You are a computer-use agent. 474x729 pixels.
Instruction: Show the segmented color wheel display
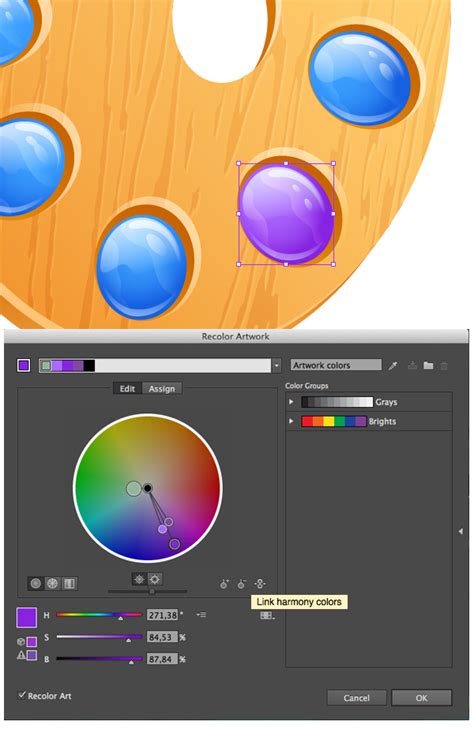[53, 583]
